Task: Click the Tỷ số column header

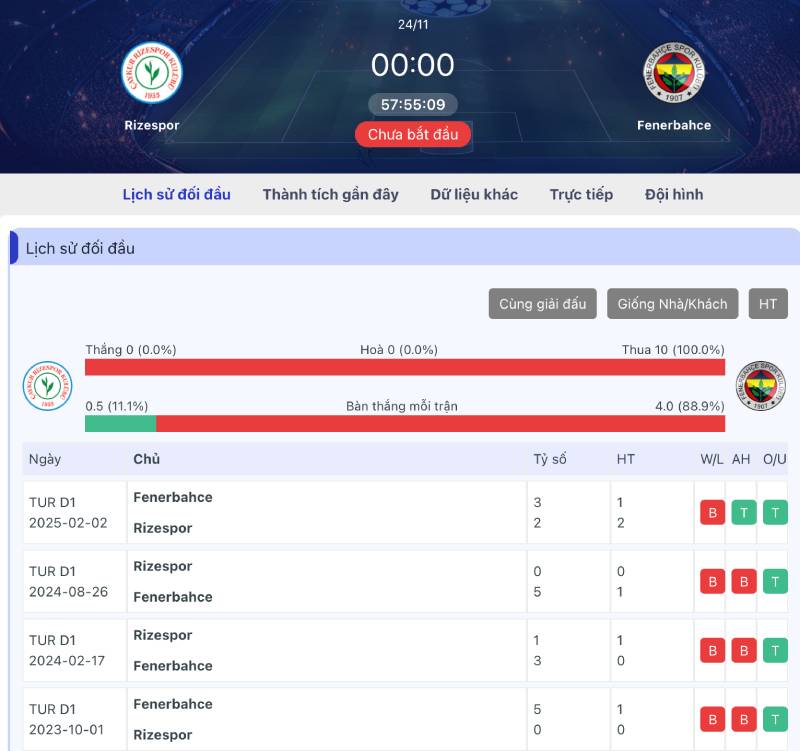Action: click(550, 459)
